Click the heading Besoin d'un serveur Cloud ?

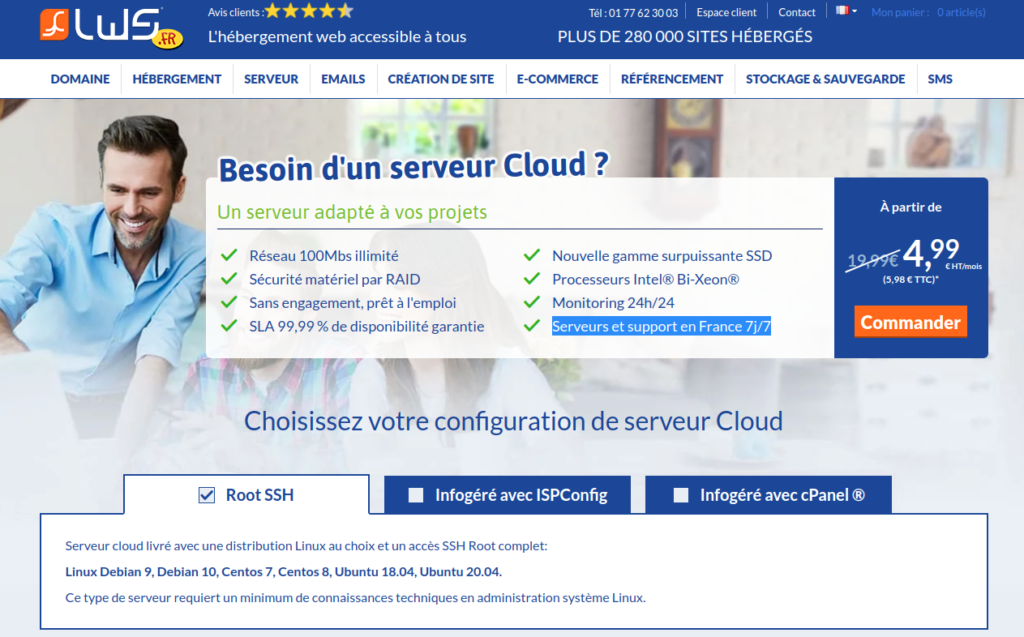[413, 167]
